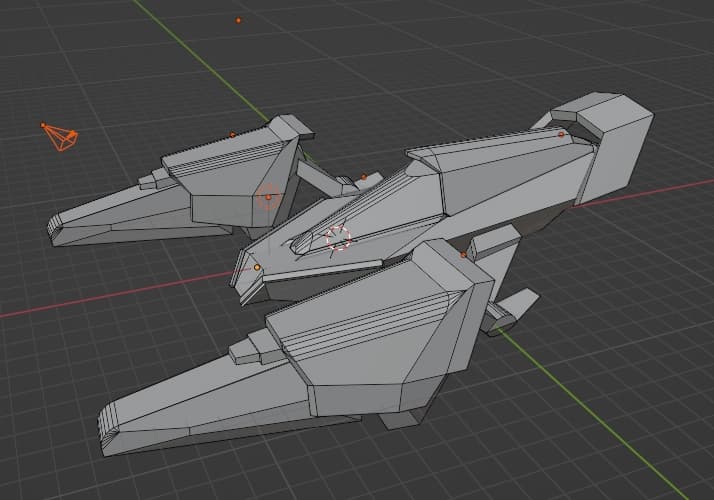Click the isolated origin dot above the model
714x500 pixels.
[238, 20]
